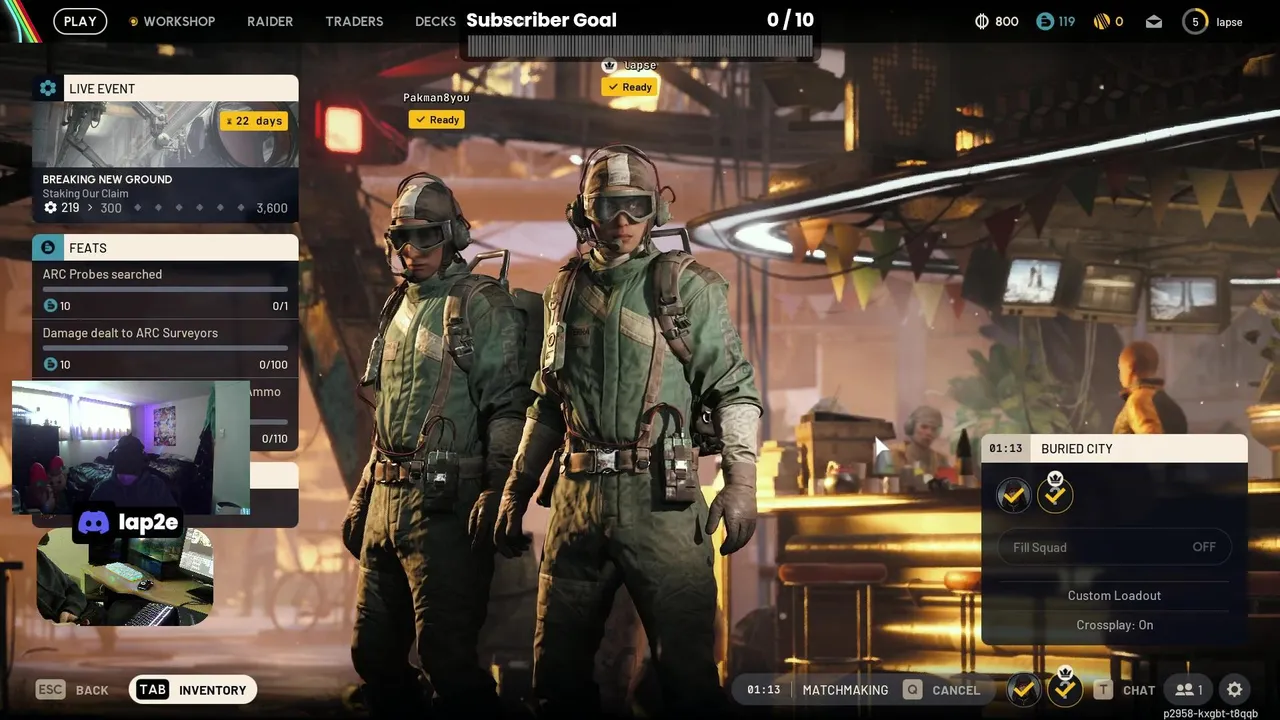The height and width of the screenshot is (720, 1280).
Task: Click the blue cred currency icon showing 119
Action: 1045,21
